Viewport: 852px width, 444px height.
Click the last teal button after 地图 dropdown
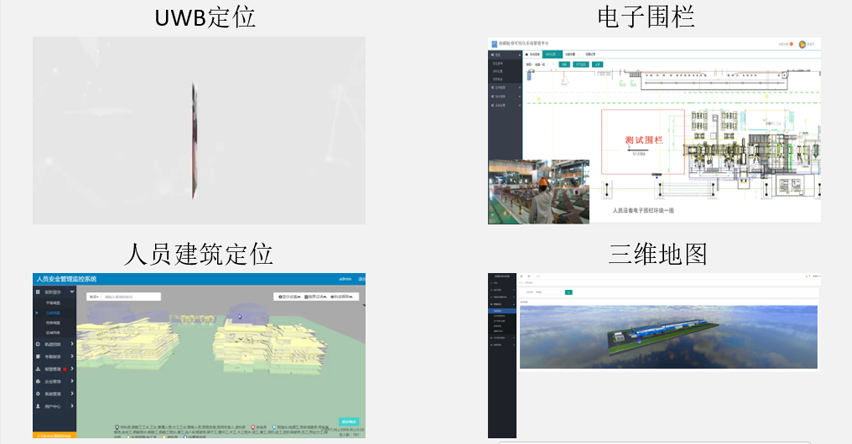click(597, 64)
